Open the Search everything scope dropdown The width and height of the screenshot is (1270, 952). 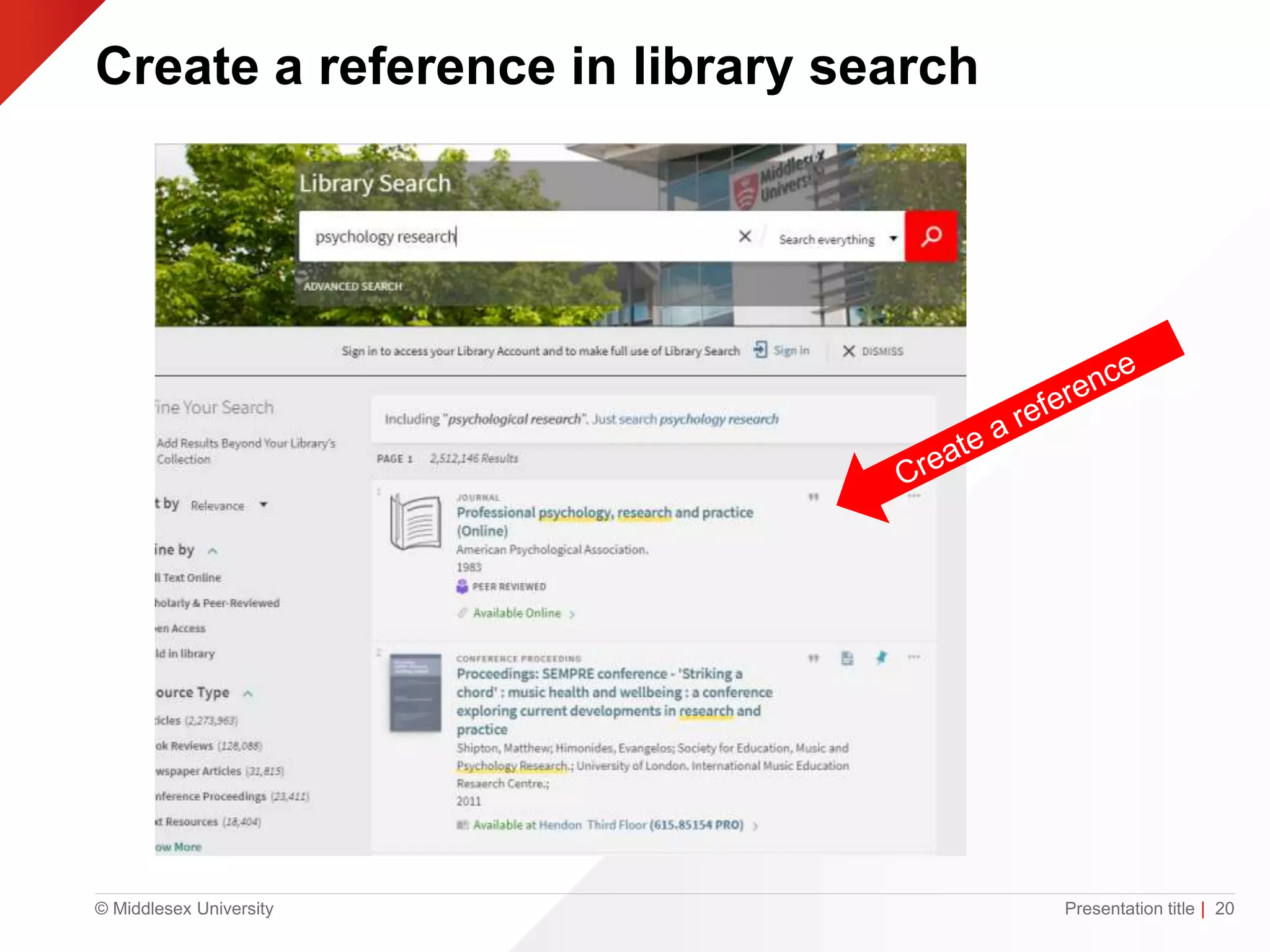tap(838, 239)
